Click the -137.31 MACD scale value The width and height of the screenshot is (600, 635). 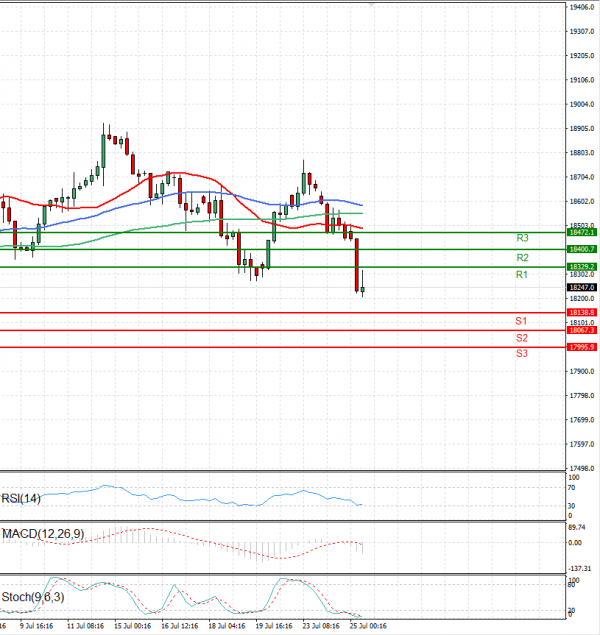coord(579,569)
